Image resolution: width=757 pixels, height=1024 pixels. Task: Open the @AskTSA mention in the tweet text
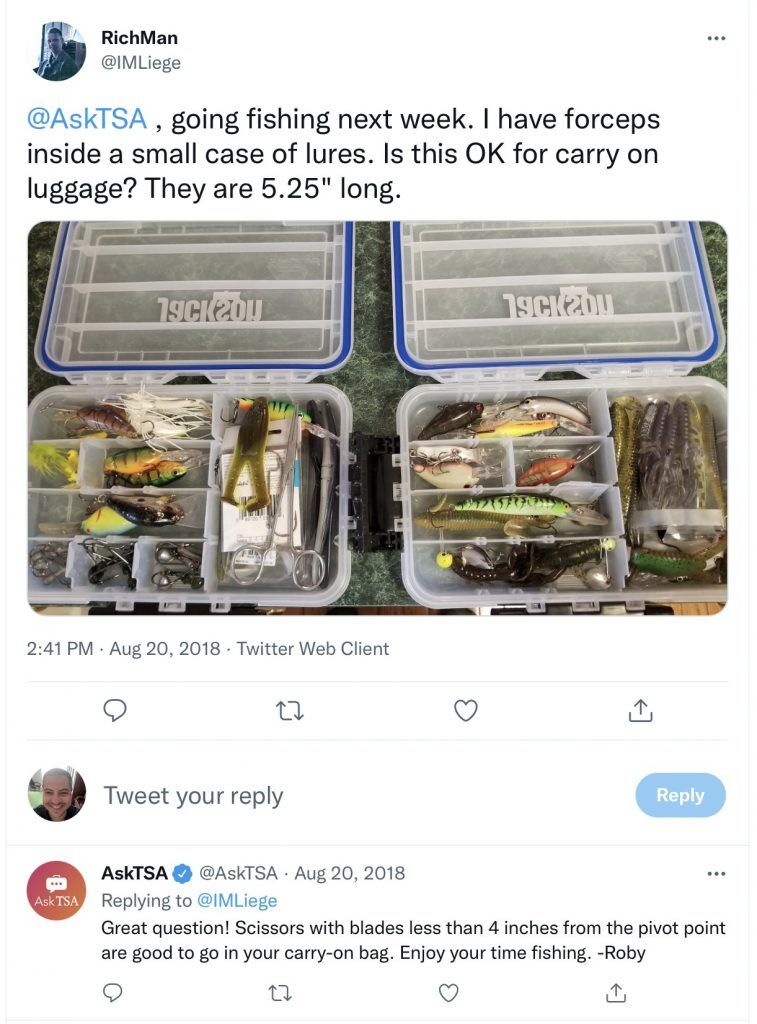87,119
